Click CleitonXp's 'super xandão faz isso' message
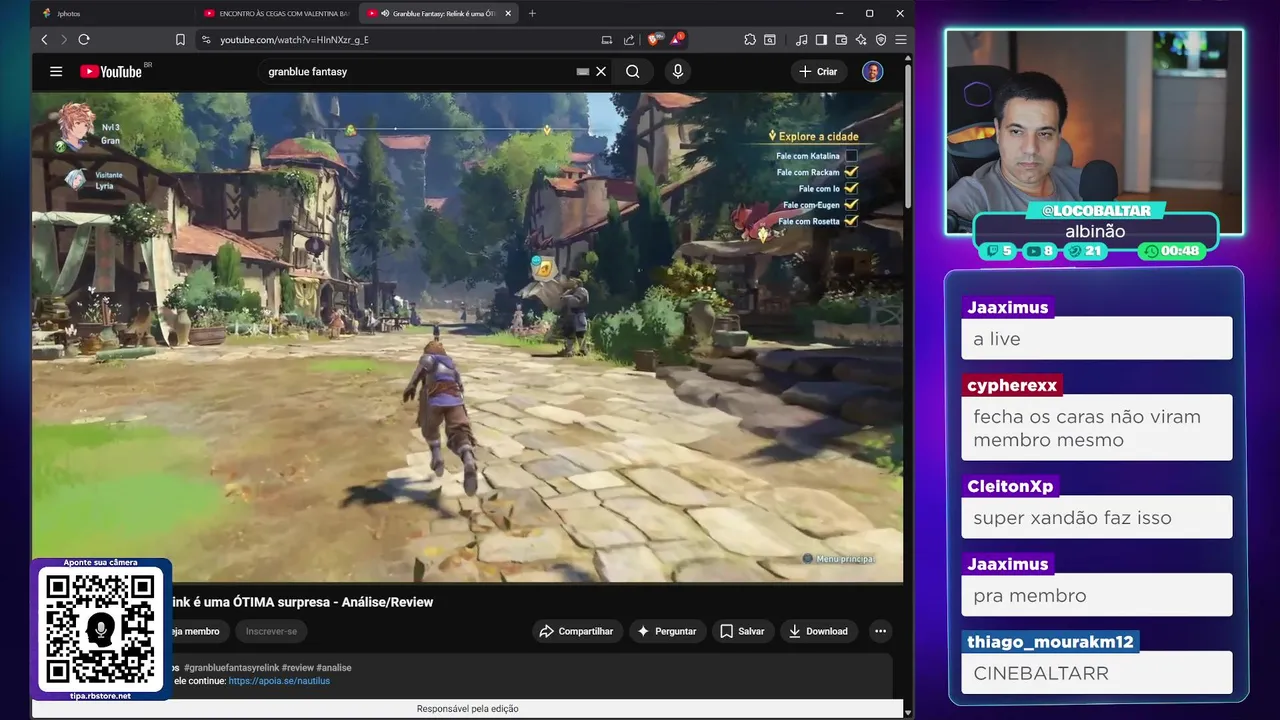This screenshot has height=720, width=1280. tap(1097, 517)
